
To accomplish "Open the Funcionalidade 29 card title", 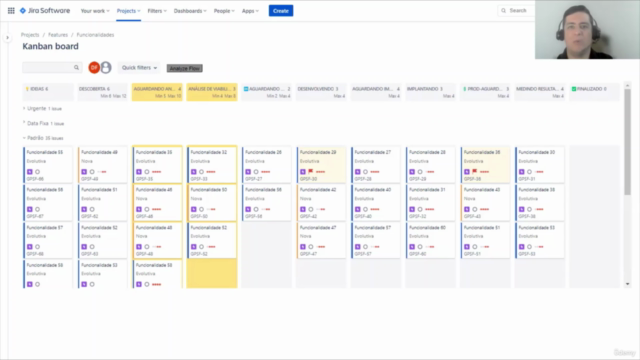I will click(x=318, y=152).
